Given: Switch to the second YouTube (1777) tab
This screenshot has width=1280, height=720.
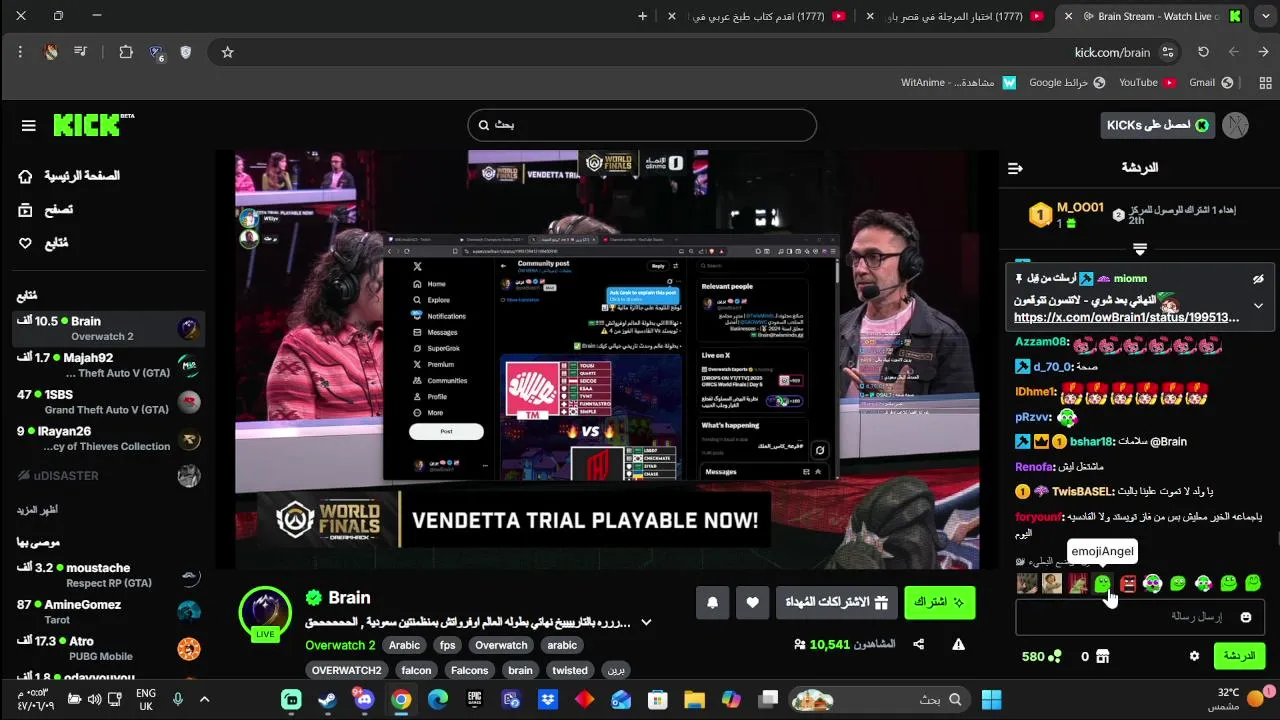Looking at the screenshot, I should point(757,16).
